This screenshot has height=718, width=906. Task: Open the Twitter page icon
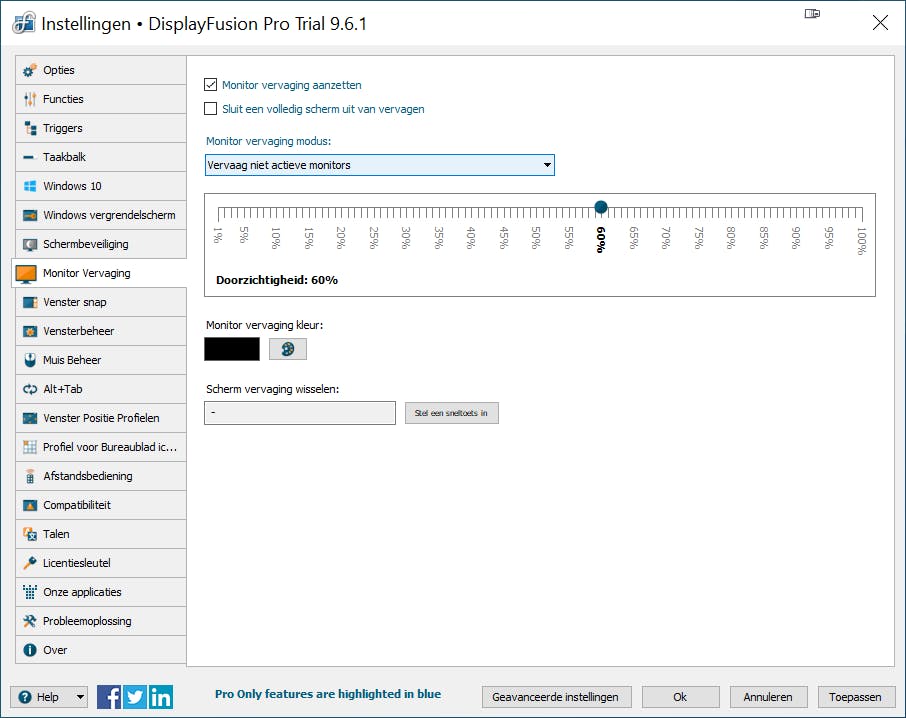pyautogui.click(x=135, y=697)
